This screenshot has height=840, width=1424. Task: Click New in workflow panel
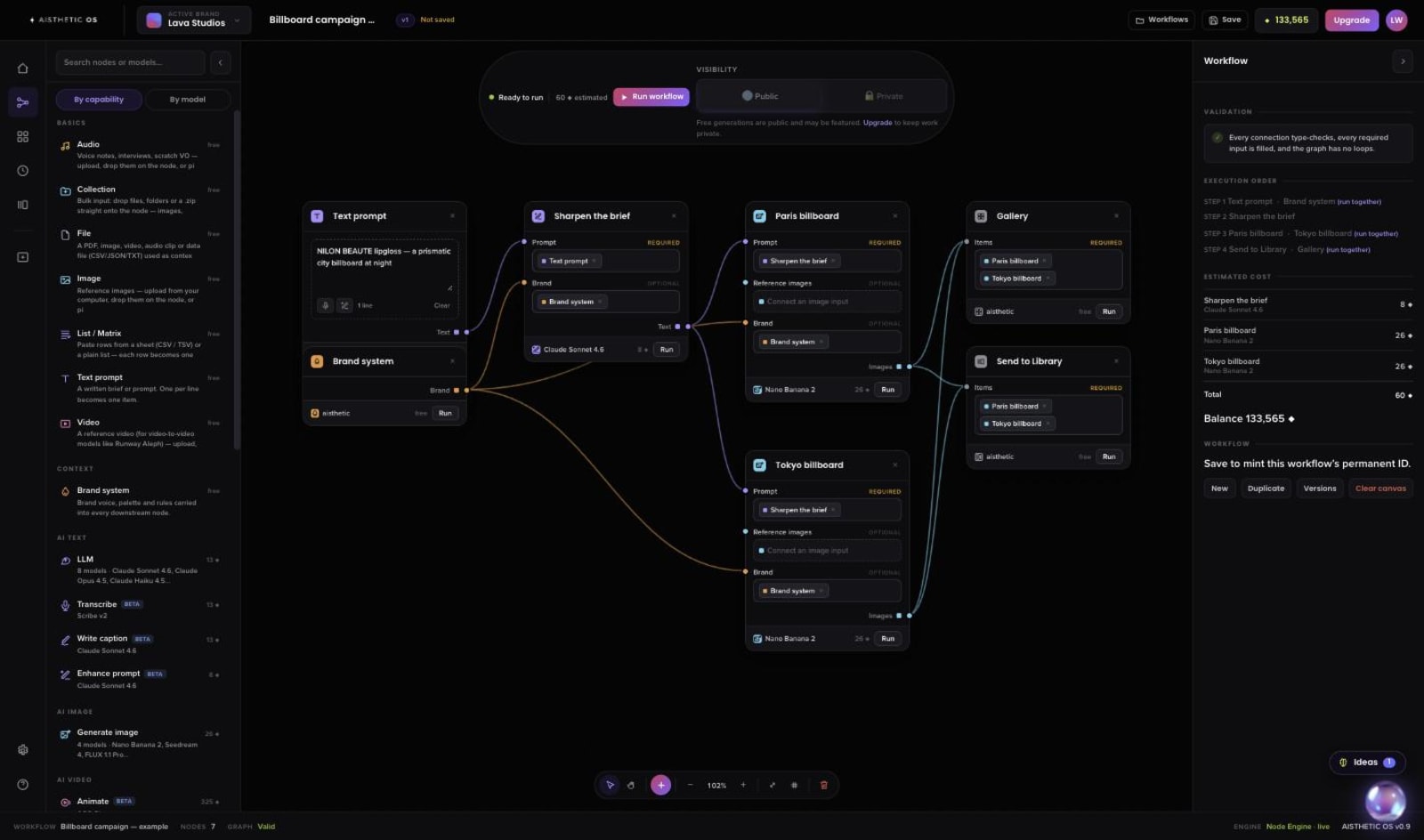coord(1219,489)
